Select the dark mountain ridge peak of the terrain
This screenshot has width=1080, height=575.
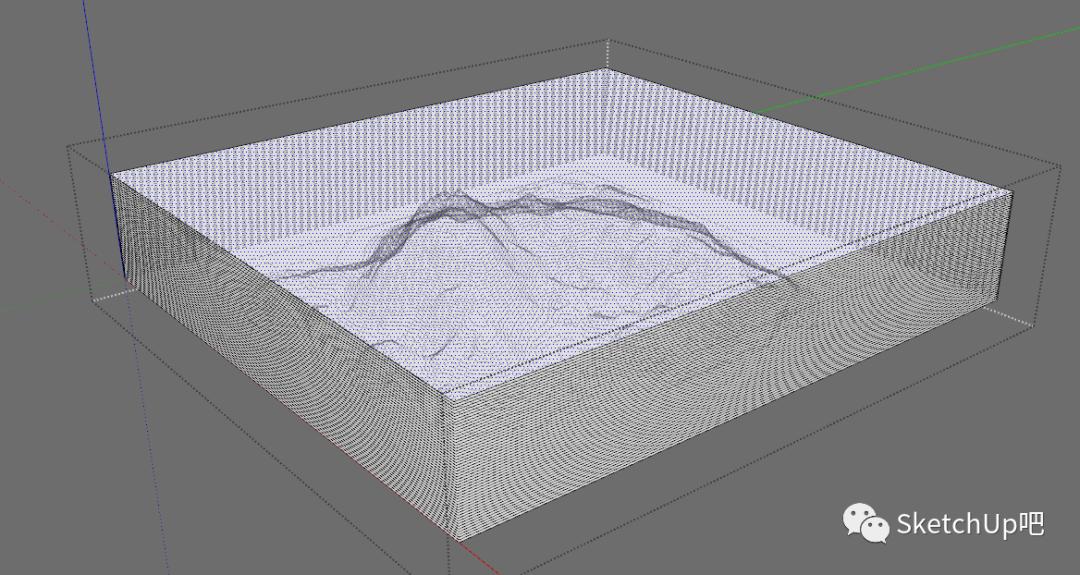[x=455, y=200]
